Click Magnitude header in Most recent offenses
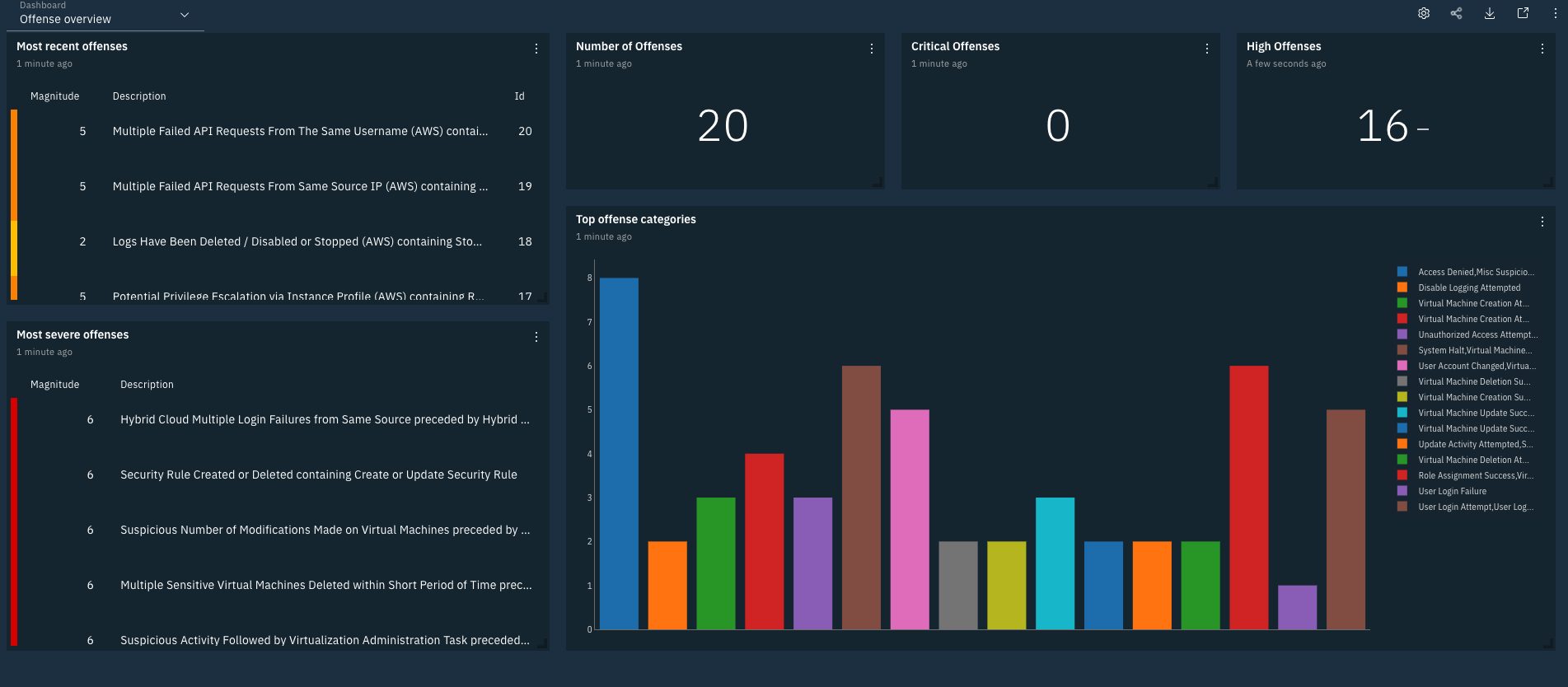This screenshot has width=1568, height=687. pyautogui.click(x=55, y=96)
